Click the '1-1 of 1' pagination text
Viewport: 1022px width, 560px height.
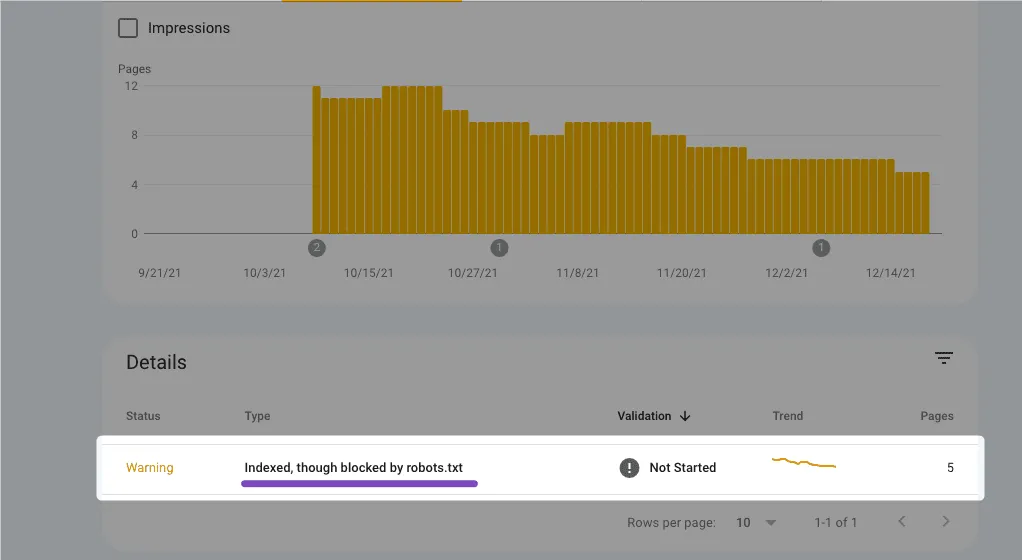[x=836, y=522]
